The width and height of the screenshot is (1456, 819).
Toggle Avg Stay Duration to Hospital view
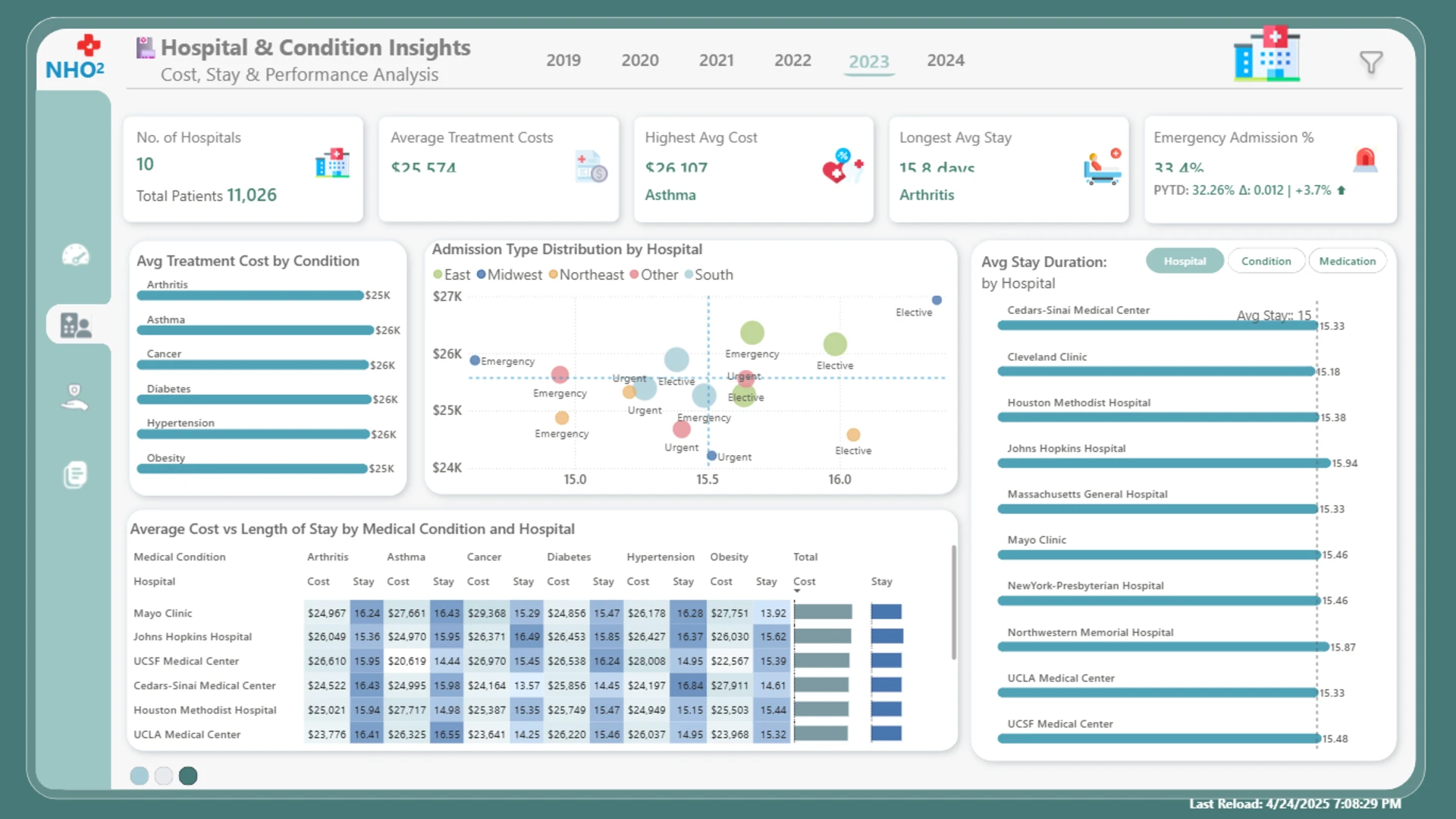pos(1185,261)
